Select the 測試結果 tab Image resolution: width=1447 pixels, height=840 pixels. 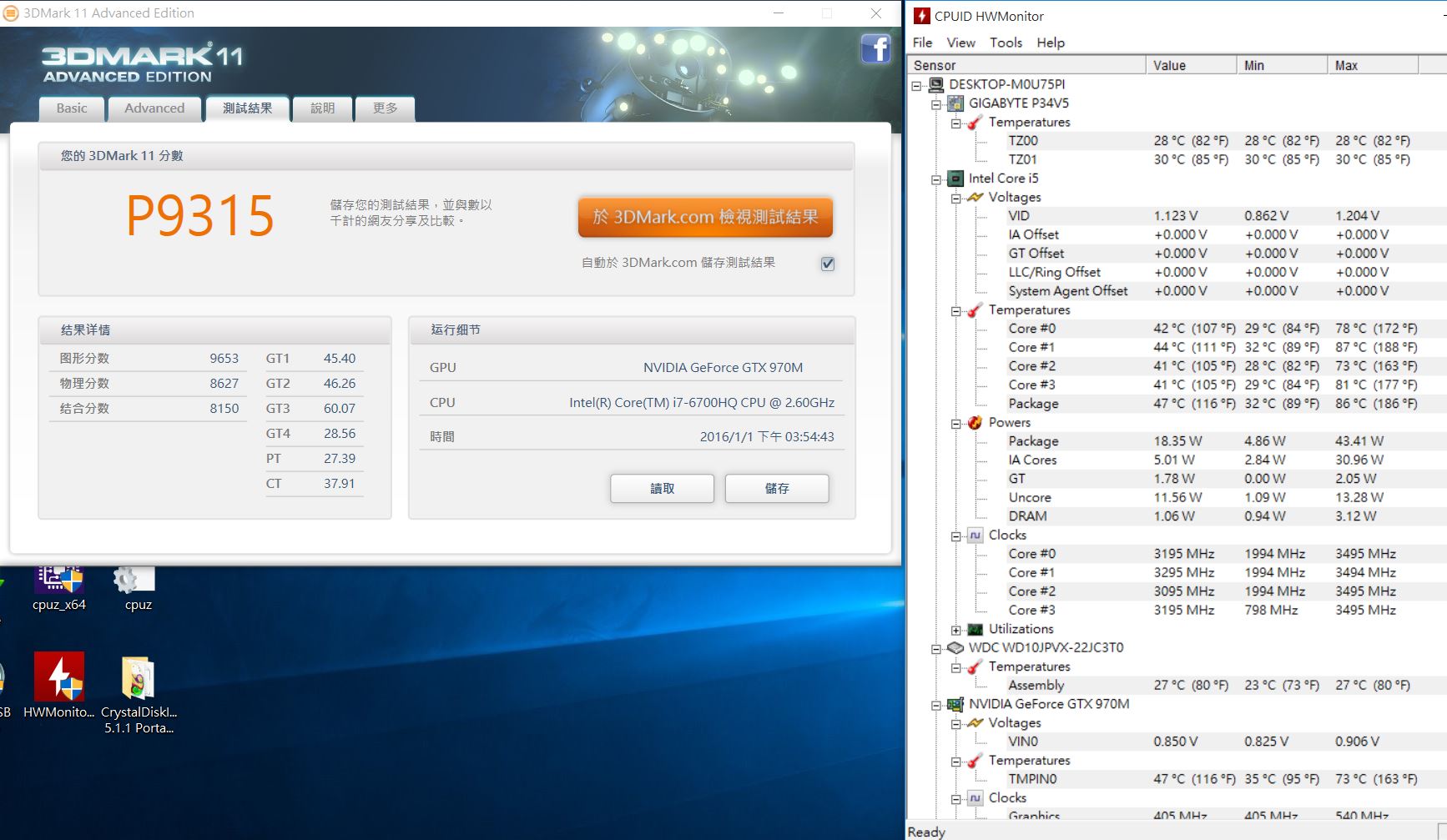(247, 108)
